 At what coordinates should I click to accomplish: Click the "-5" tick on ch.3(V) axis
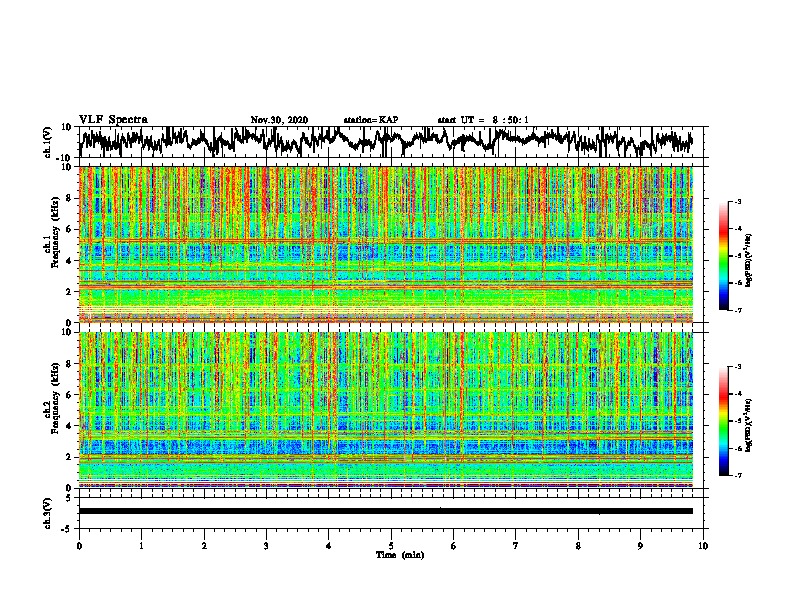(x=67, y=529)
